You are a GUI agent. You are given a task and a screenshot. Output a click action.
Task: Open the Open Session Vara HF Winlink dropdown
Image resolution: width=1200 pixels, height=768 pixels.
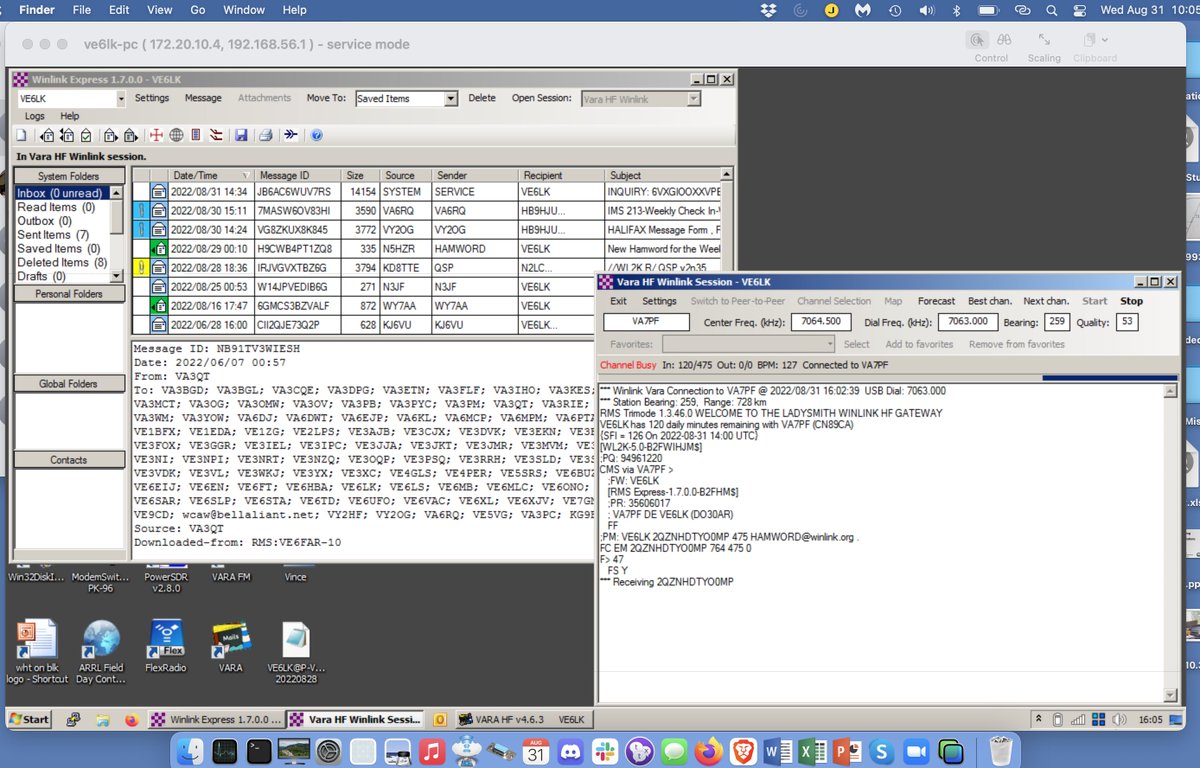point(693,99)
